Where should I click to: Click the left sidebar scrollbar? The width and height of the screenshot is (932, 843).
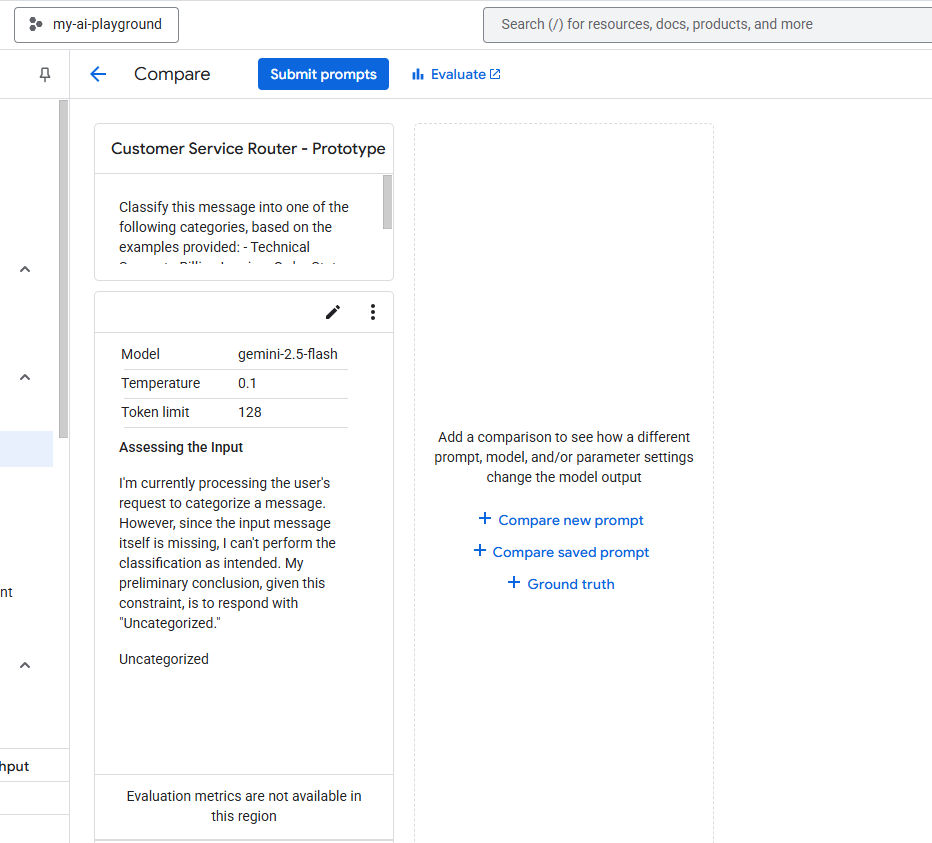point(64,269)
